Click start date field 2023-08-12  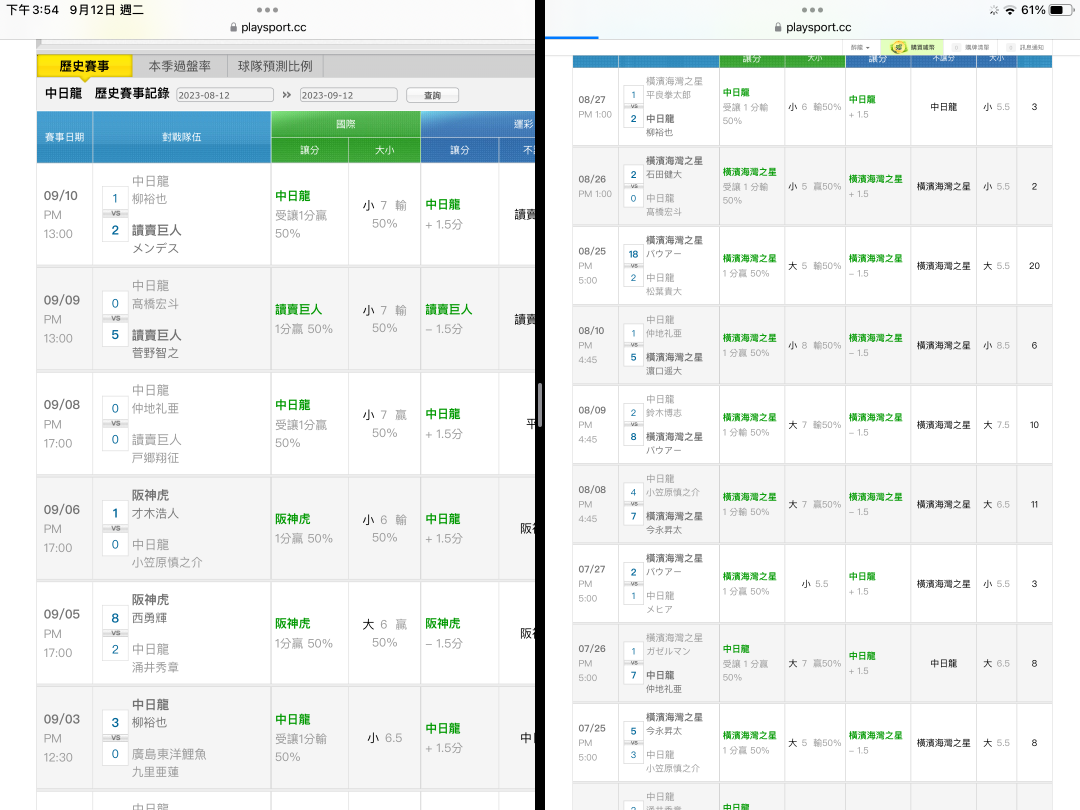click(x=225, y=95)
